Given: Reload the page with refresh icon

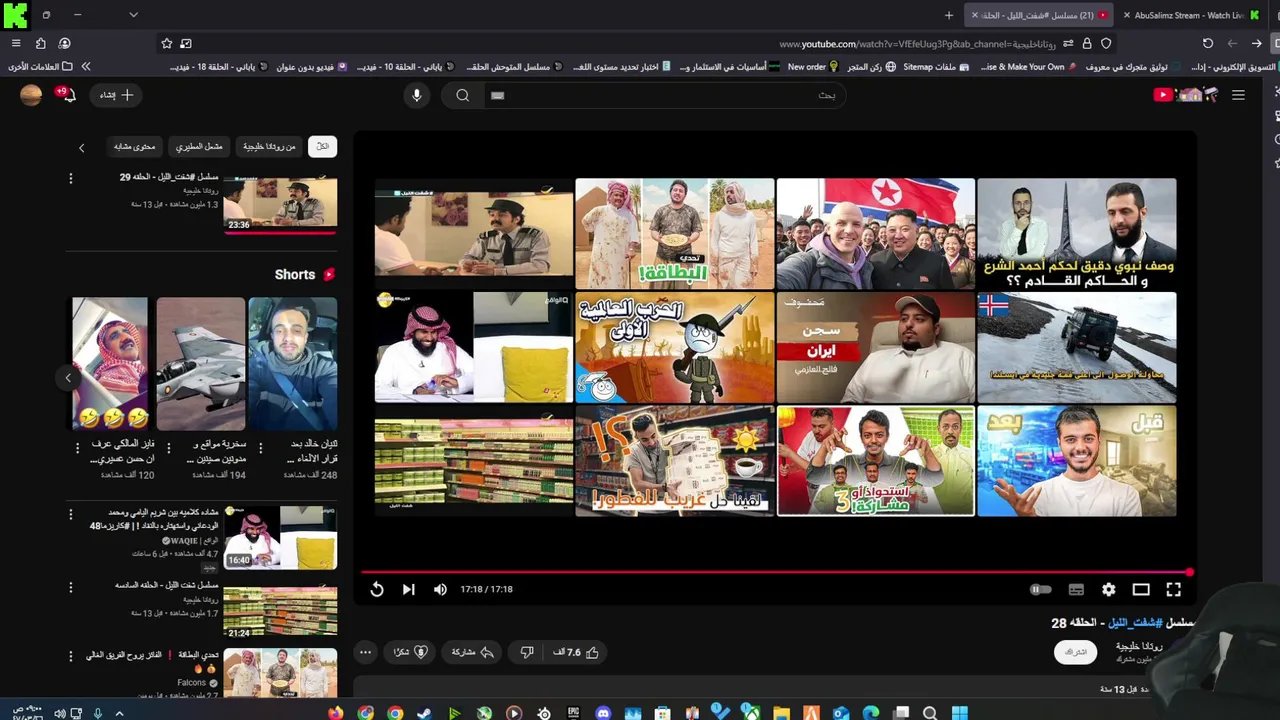Looking at the screenshot, I should tap(1208, 44).
